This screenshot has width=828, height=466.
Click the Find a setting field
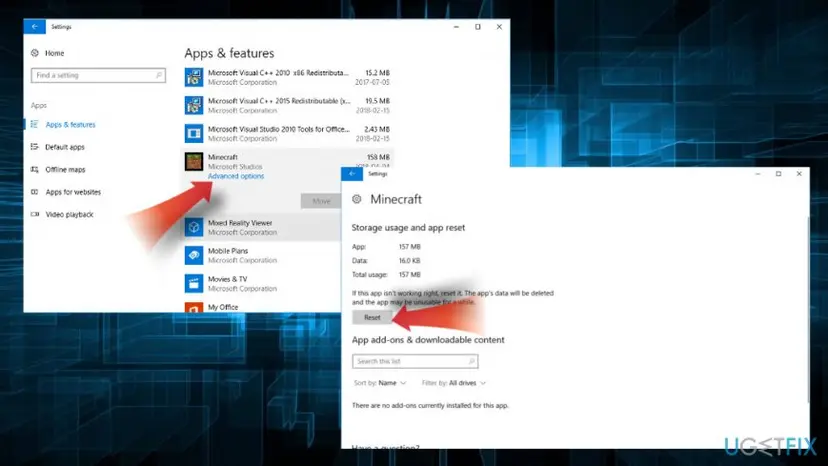98,75
